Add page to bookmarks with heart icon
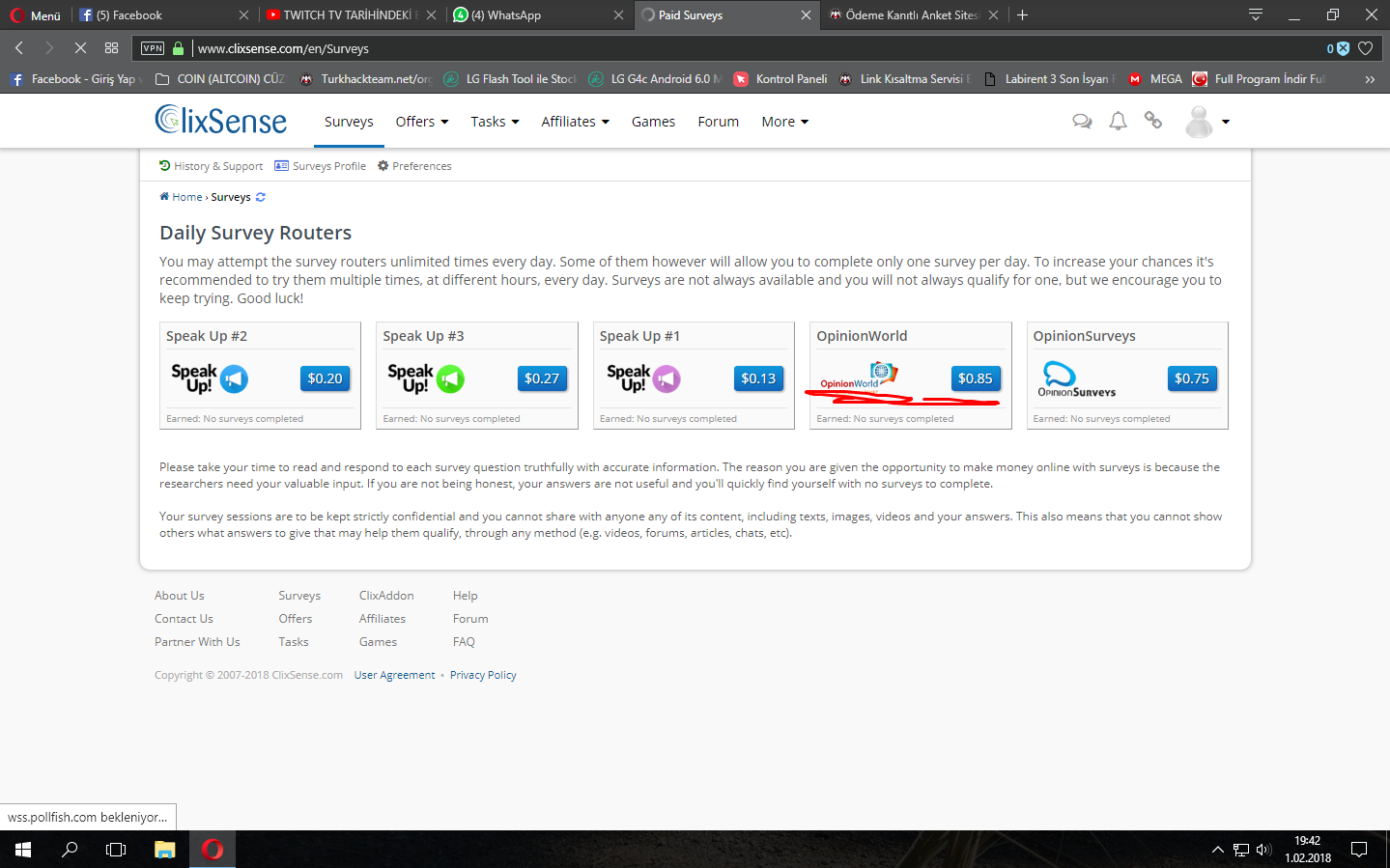The height and width of the screenshot is (868, 1390). [x=1366, y=48]
